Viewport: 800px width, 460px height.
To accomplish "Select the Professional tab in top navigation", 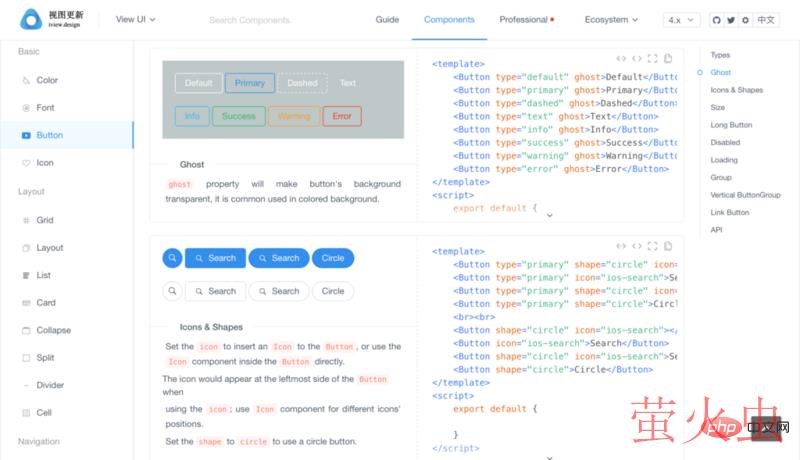I will coord(526,19).
